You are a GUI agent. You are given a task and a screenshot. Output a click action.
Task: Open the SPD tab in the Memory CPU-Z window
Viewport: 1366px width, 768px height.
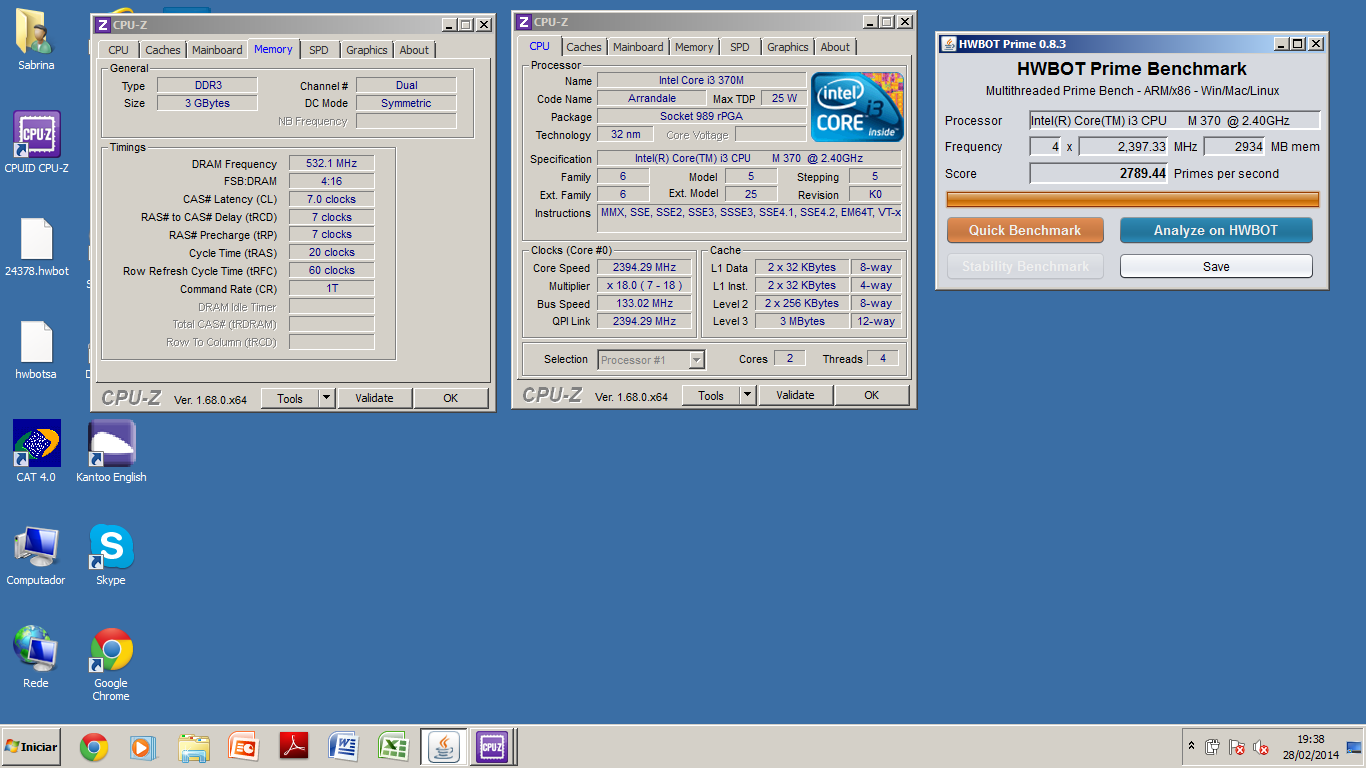(x=318, y=50)
